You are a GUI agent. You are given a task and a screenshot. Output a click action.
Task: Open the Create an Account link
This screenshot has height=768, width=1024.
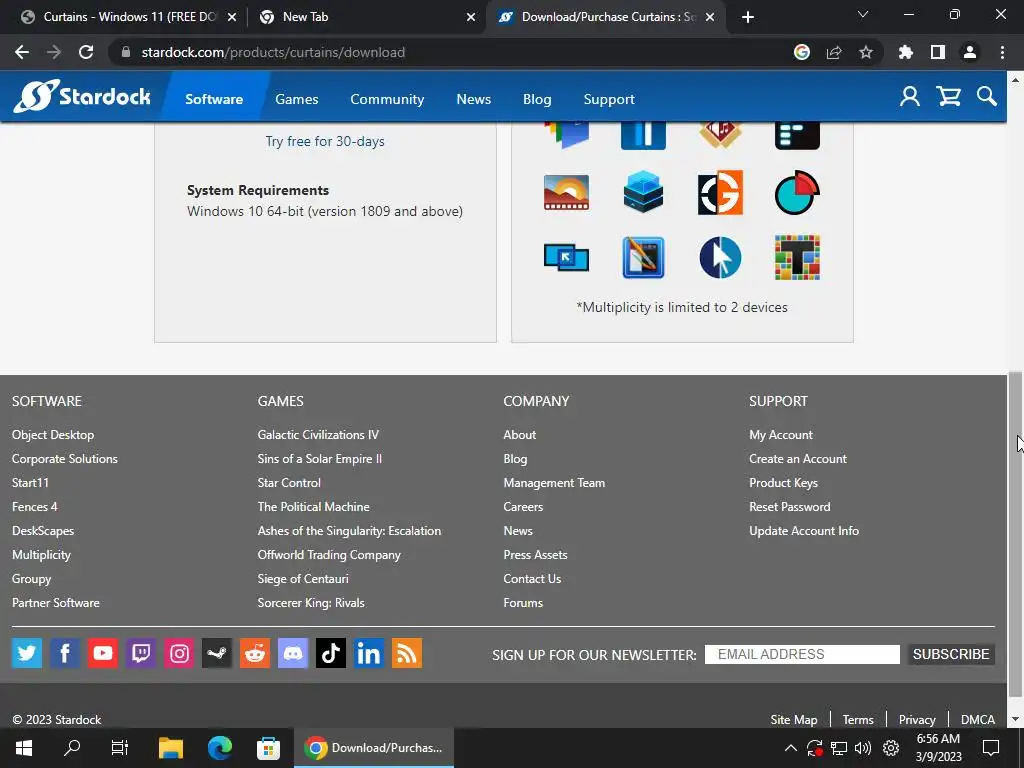797,459
